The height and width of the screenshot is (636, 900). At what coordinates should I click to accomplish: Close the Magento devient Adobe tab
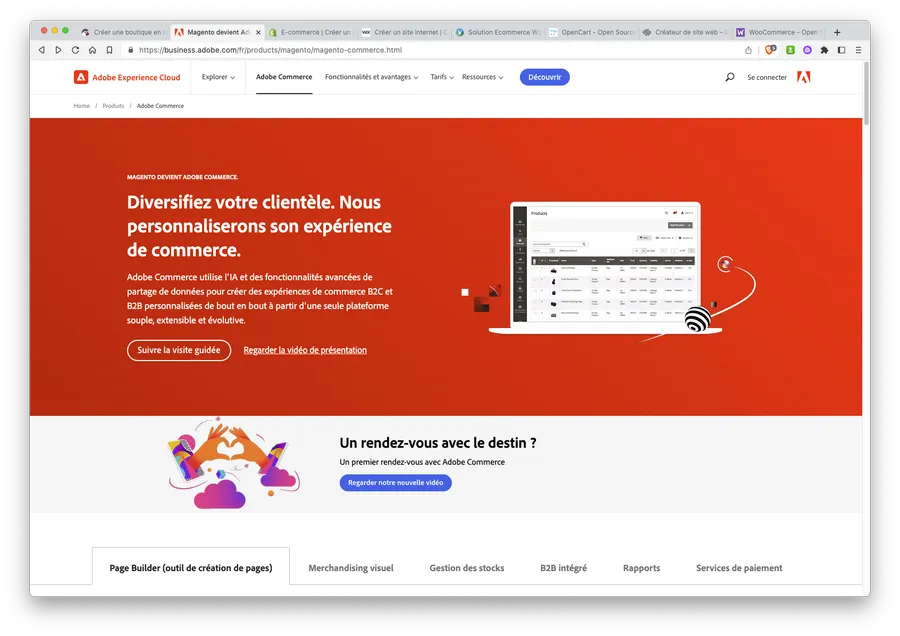click(258, 32)
